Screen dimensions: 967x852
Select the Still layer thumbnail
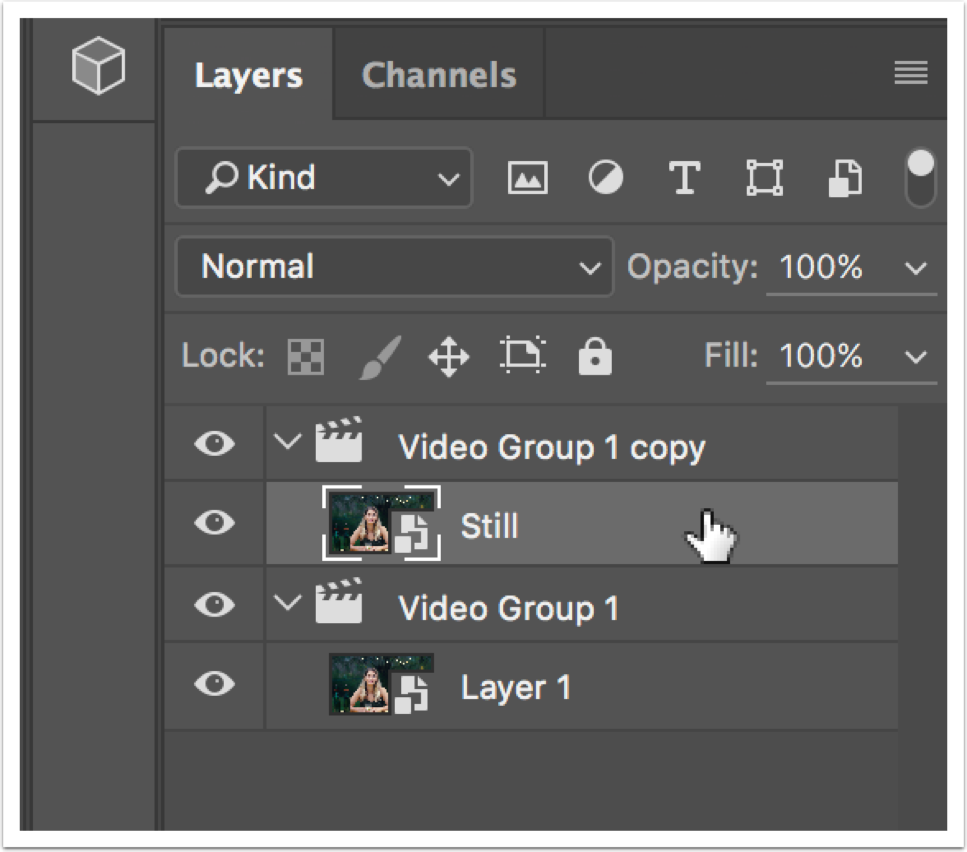[381, 523]
